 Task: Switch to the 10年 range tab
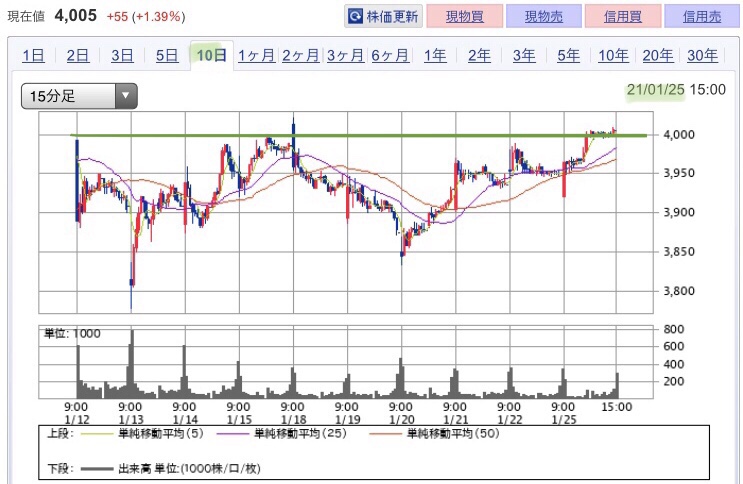[613, 55]
